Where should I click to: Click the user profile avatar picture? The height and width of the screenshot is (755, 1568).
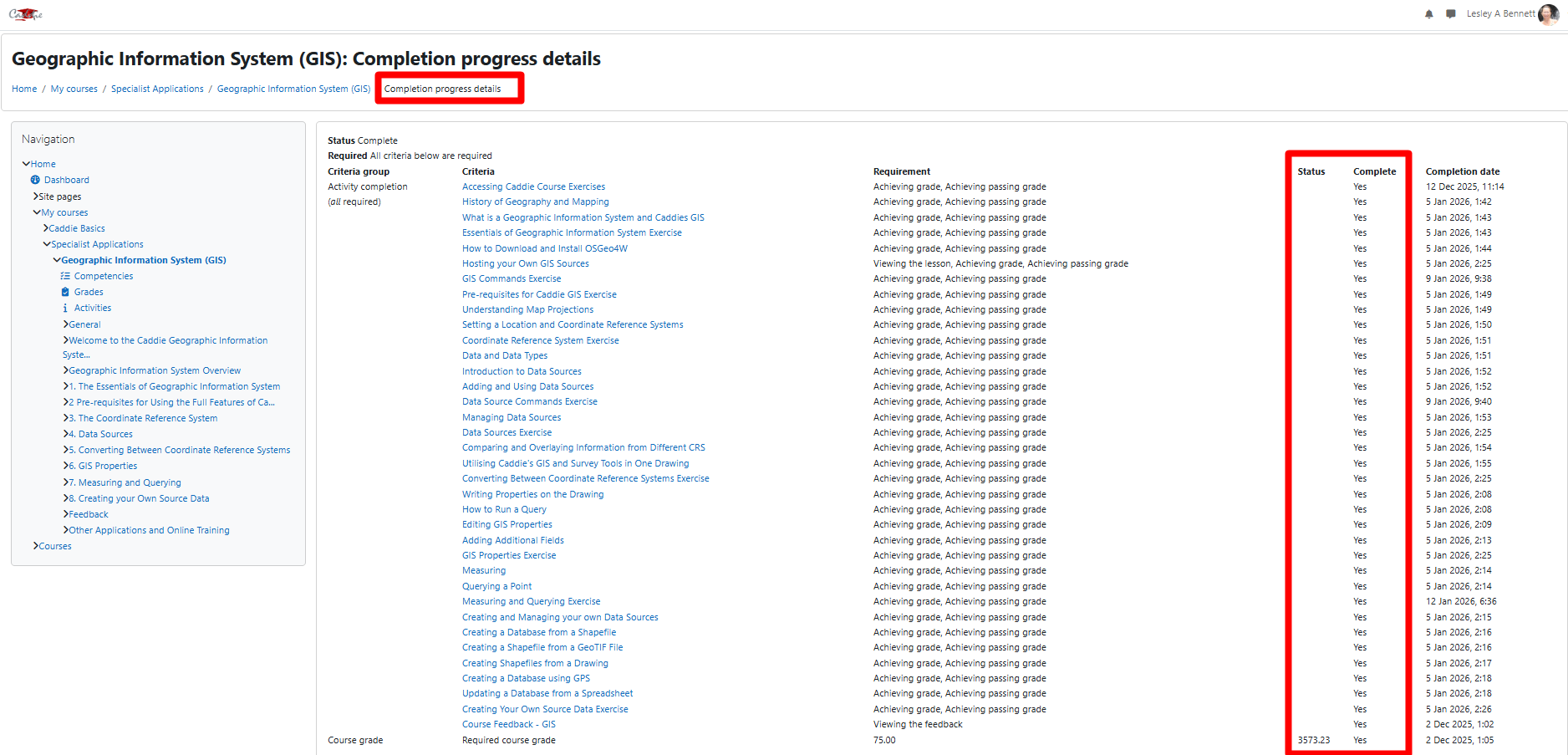1548,14
